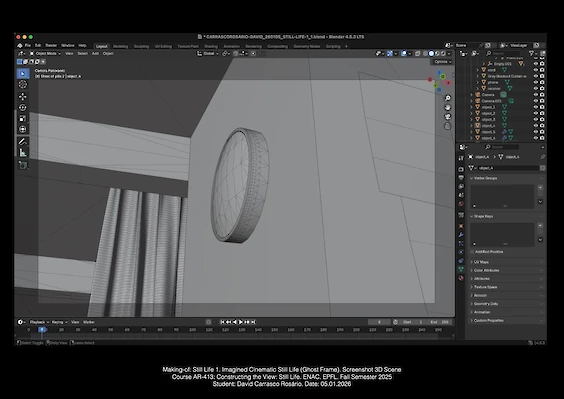Click the perspective/orthographic grid icon

[x=447, y=126]
